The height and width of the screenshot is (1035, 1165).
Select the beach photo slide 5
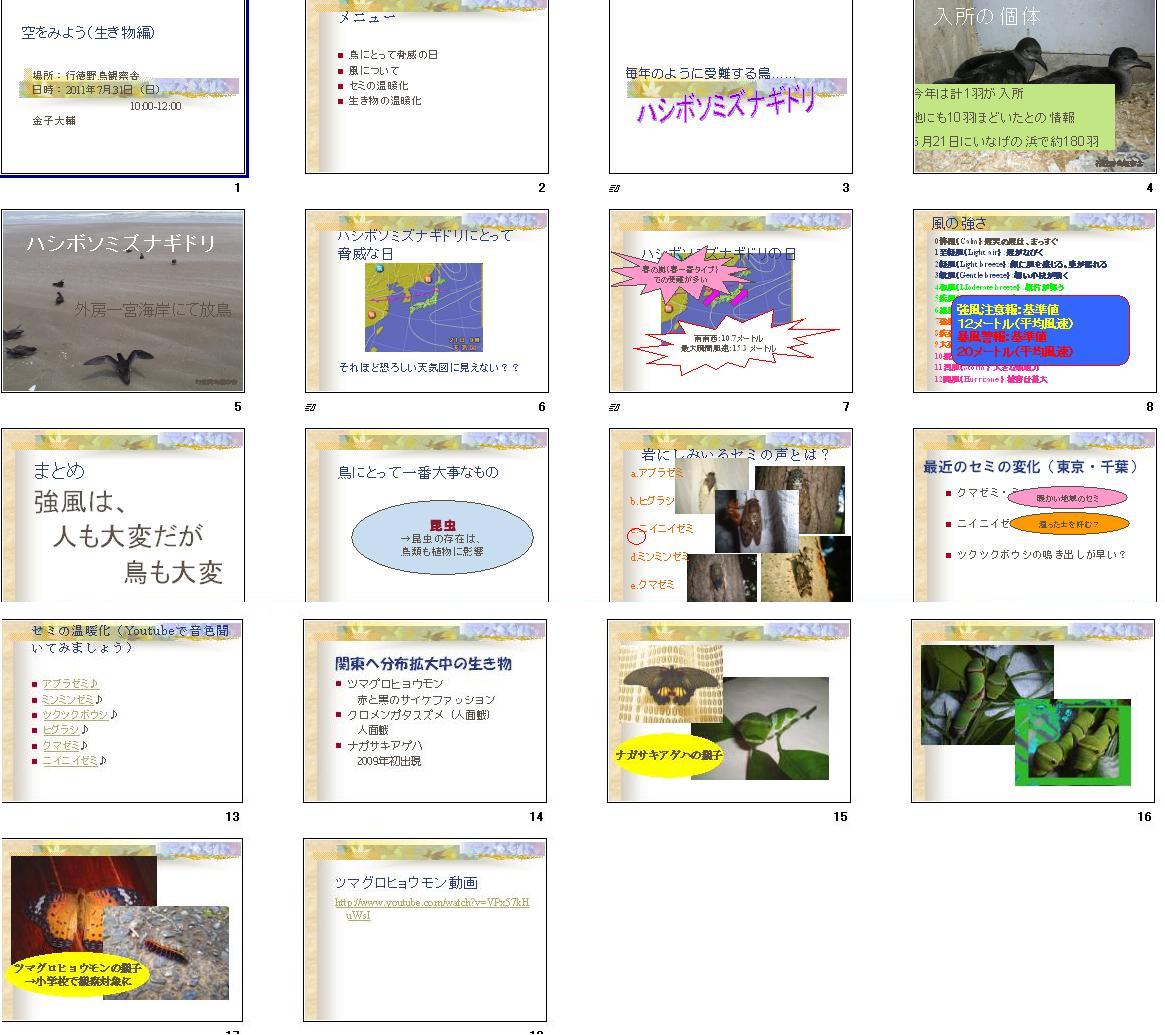(x=123, y=301)
